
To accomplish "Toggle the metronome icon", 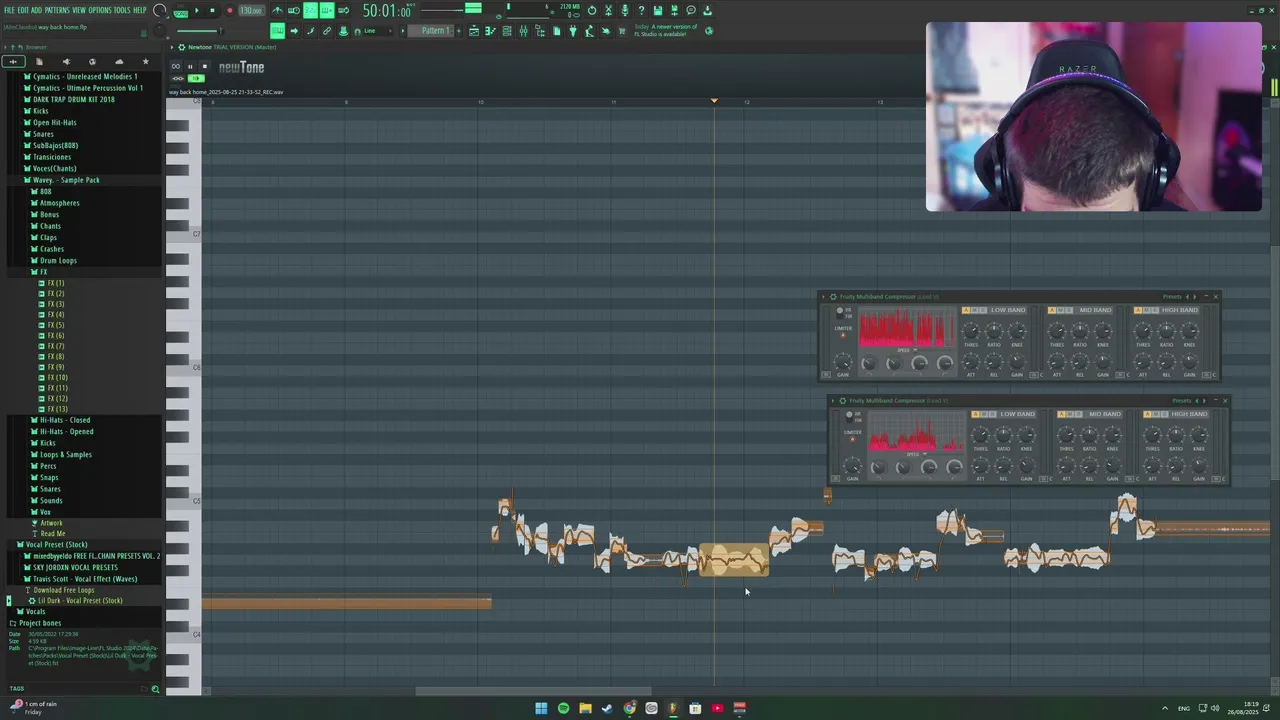I will click(x=277, y=10).
